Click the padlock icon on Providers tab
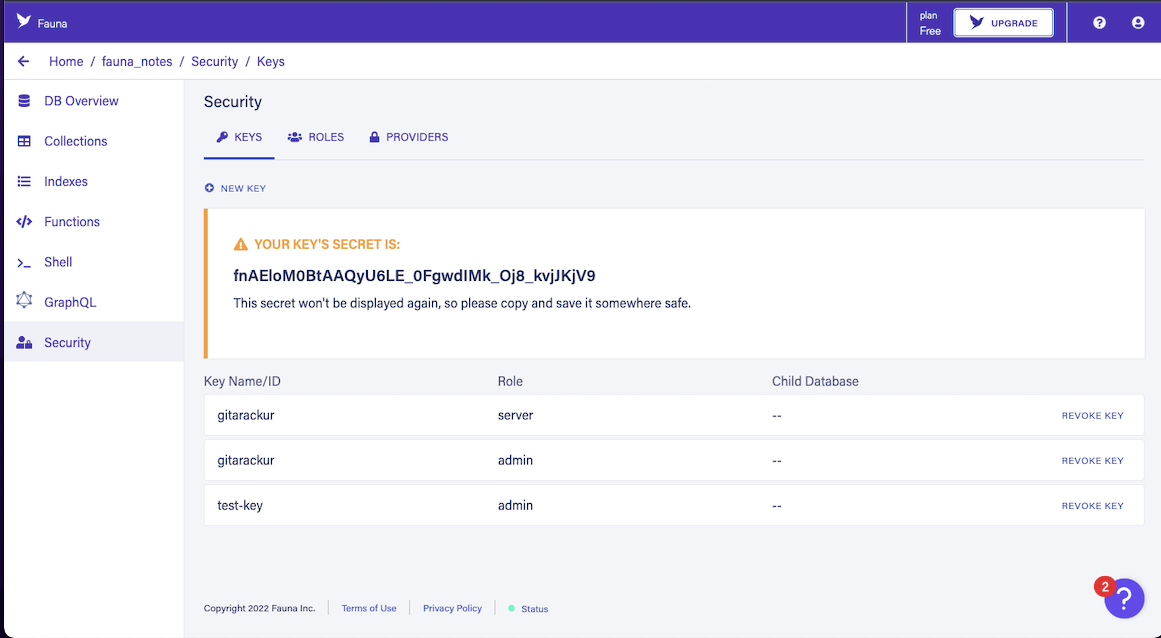This screenshot has height=638, width=1161. [x=375, y=137]
